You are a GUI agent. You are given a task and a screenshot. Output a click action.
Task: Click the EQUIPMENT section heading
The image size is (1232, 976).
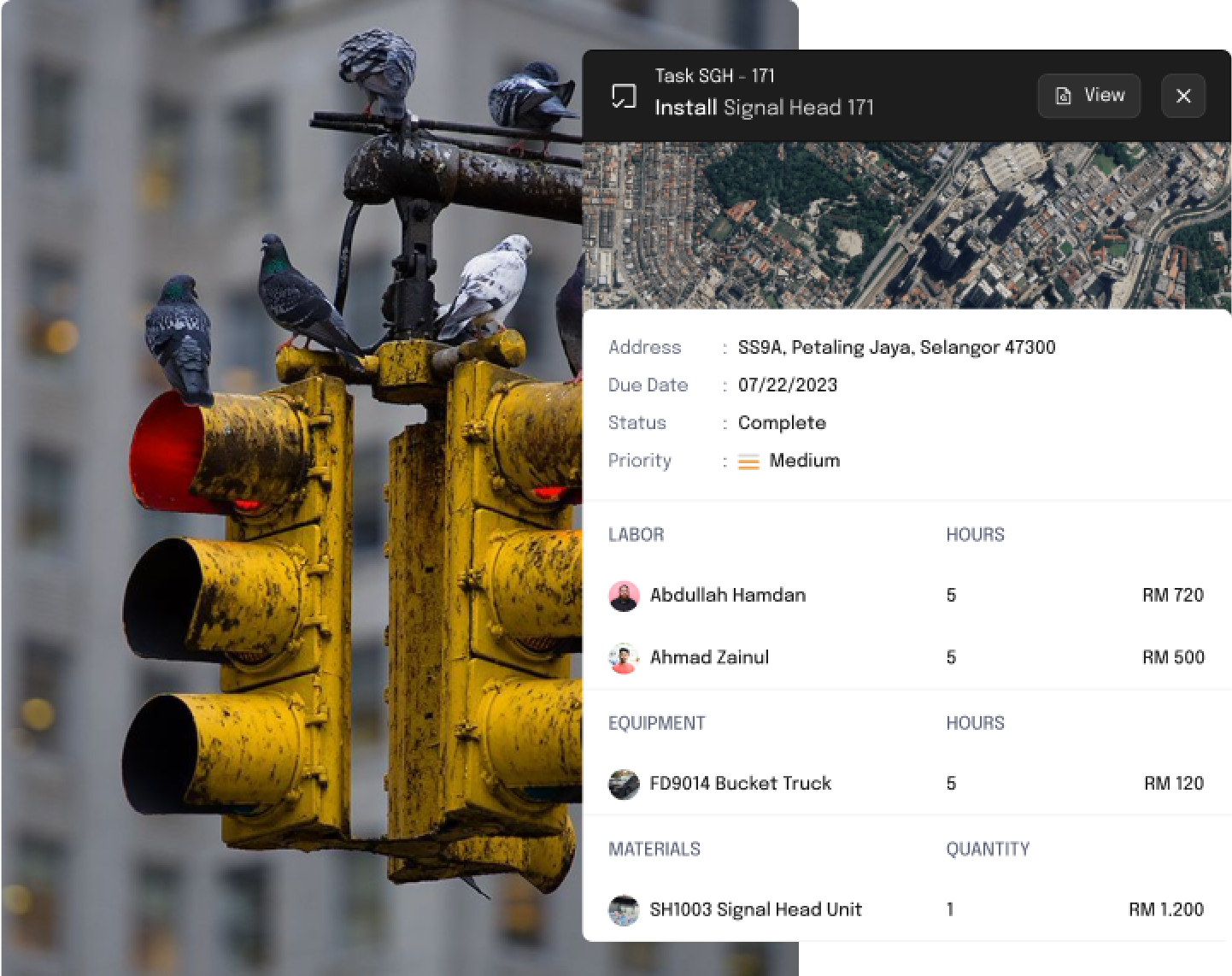click(x=656, y=724)
